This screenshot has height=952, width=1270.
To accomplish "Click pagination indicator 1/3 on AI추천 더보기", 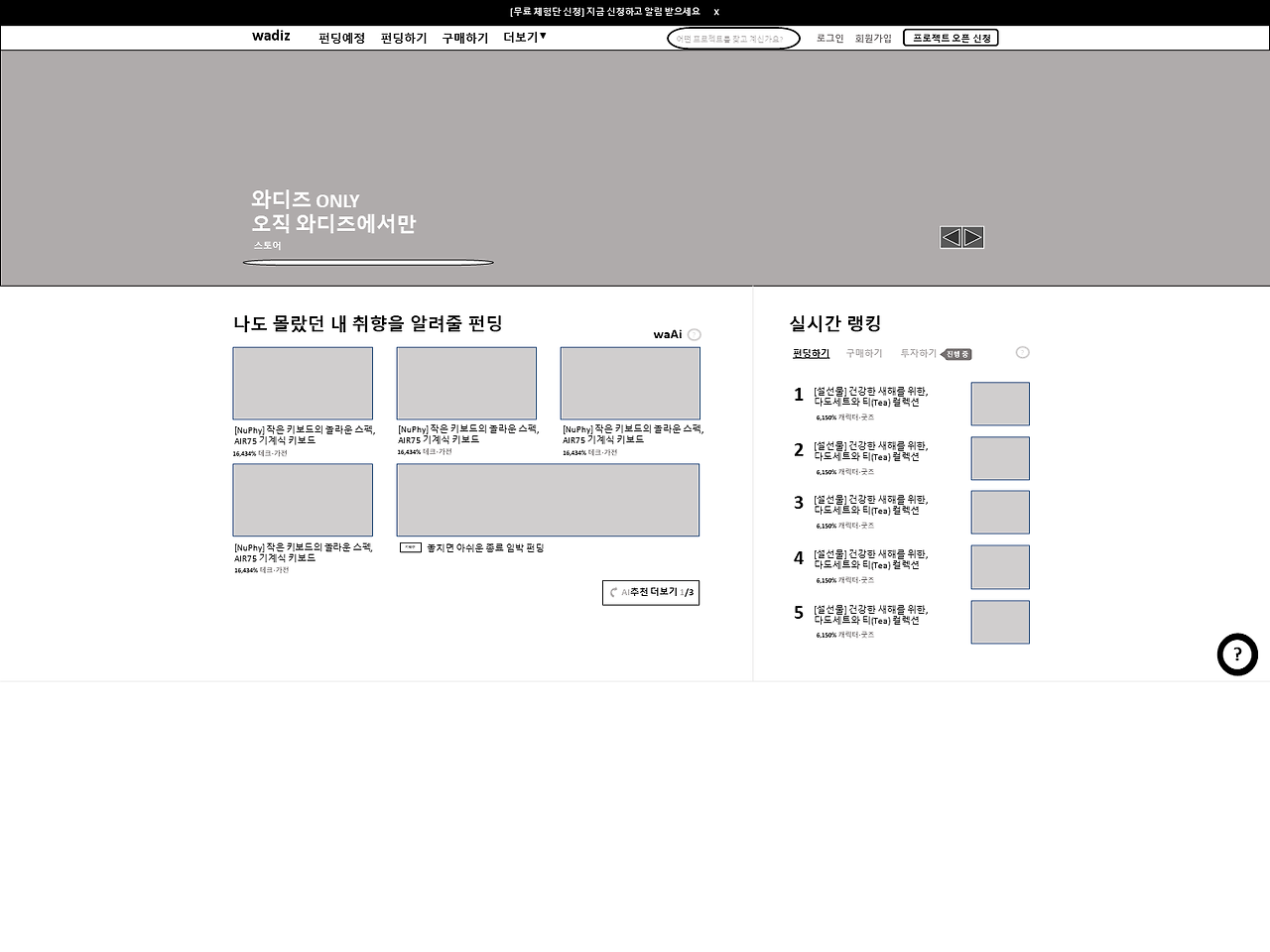I will point(686,592).
